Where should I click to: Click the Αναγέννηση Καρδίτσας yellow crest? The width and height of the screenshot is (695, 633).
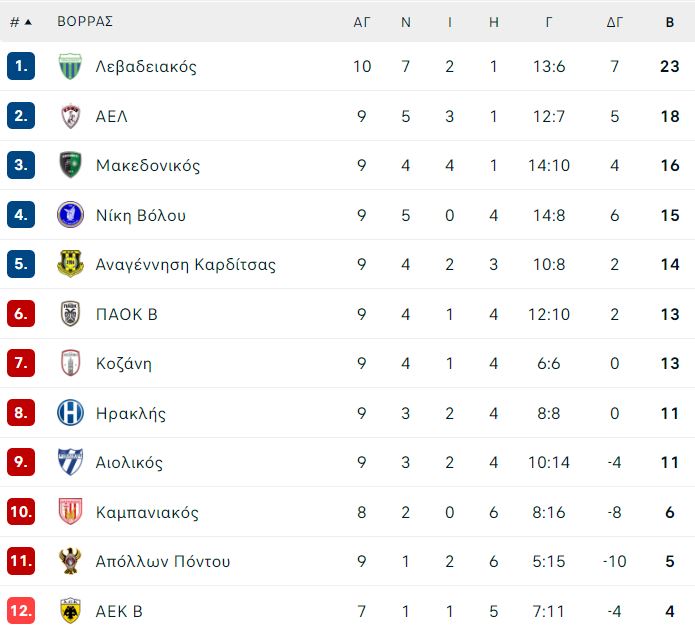pyautogui.click(x=70, y=264)
